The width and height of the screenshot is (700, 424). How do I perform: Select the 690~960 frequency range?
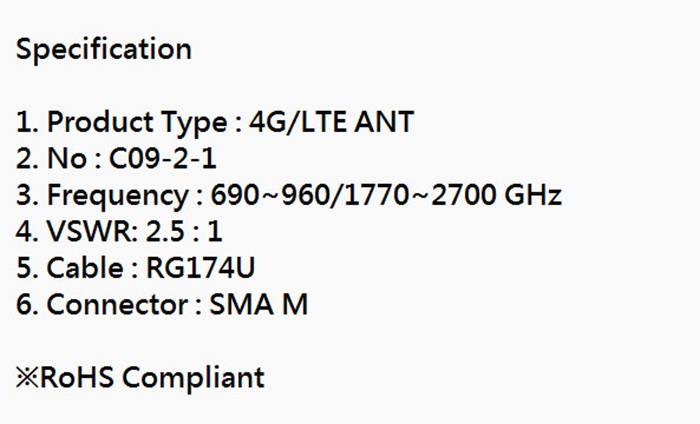[x=275, y=195]
